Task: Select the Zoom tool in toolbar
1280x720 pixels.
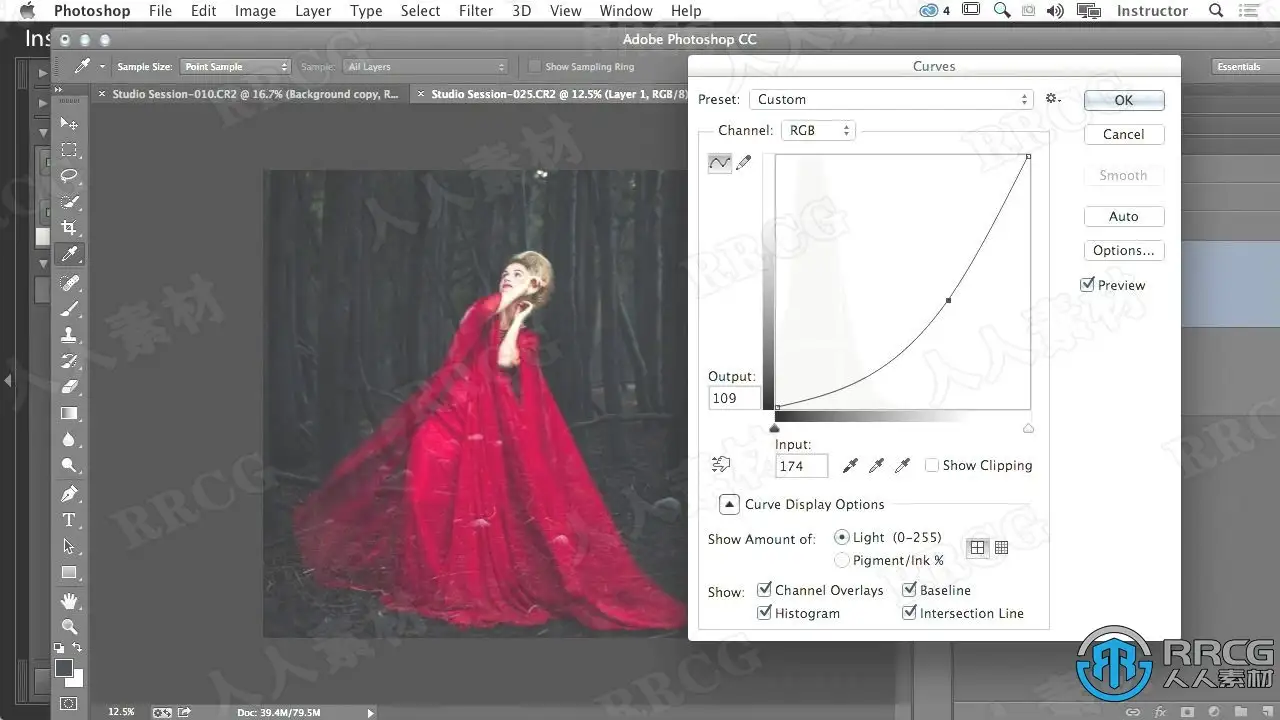Action: 69,626
